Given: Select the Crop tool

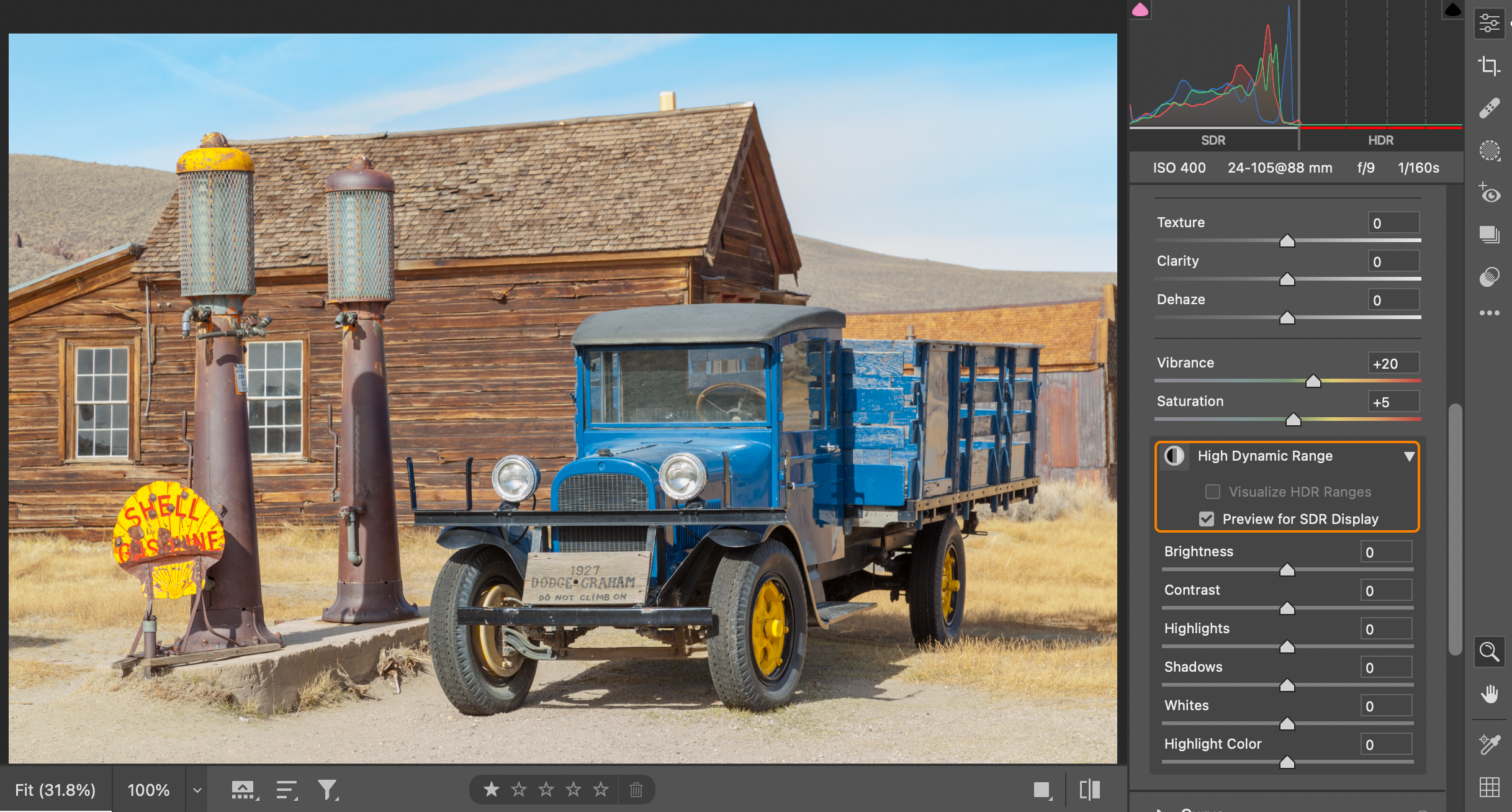Looking at the screenshot, I should (x=1489, y=65).
